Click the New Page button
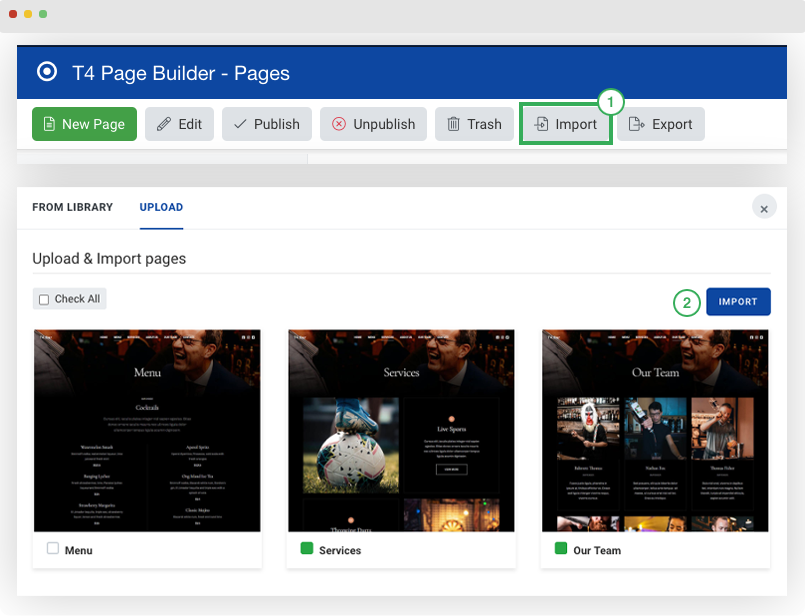Viewport: 805px width, 616px height. click(84, 124)
